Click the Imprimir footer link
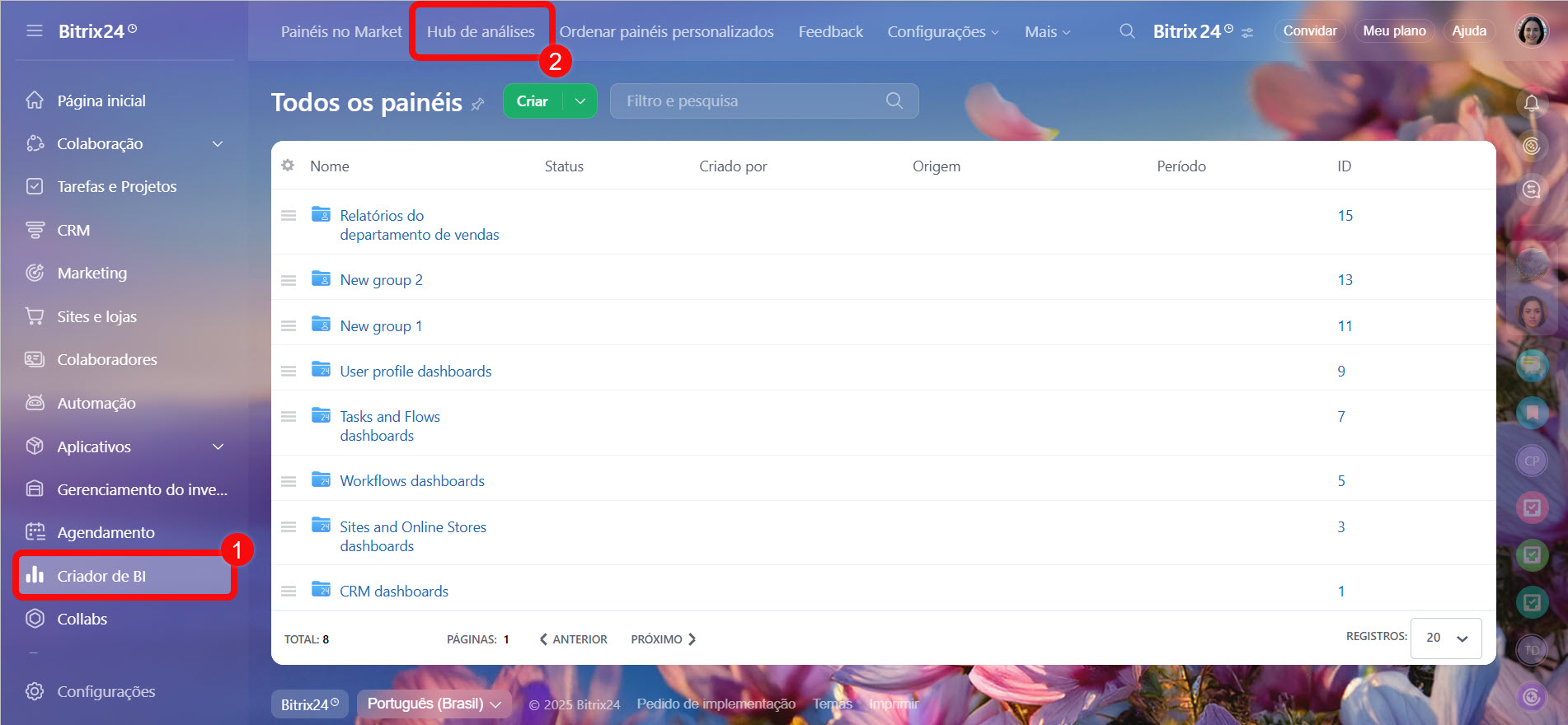 [x=893, y=704]
